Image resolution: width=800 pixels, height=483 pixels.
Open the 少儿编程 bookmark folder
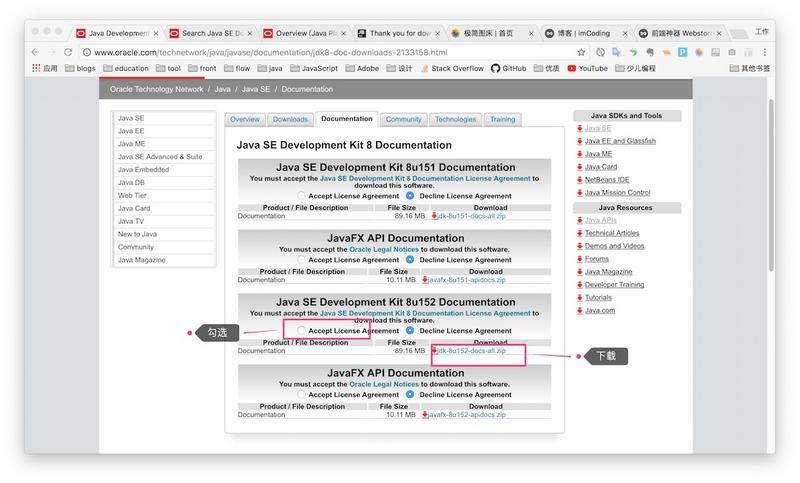click(635, 68)
